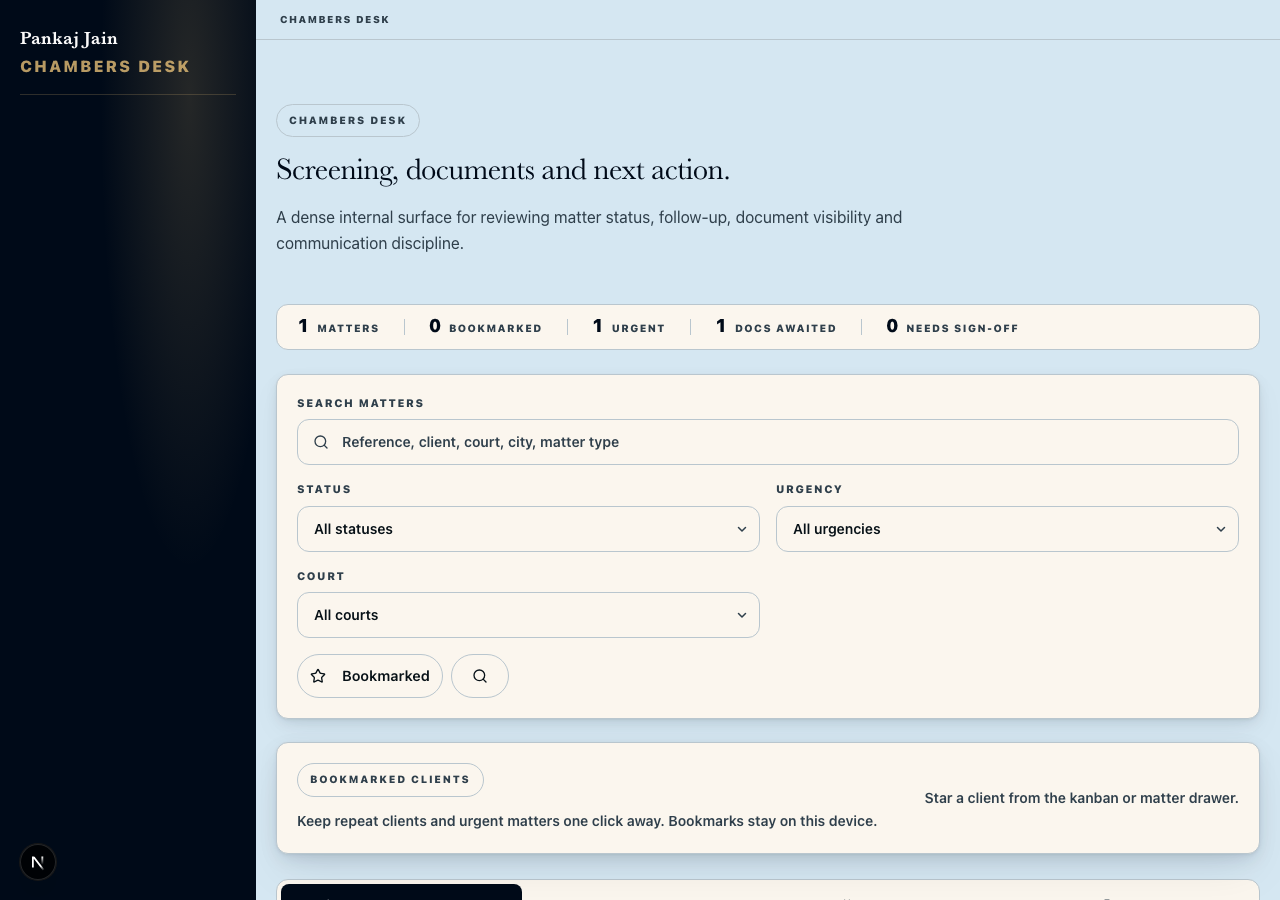The height and width of the screenshot is (900, 1280).
Task: Click the Pankaj Jain sidebar title
Action: 69,39
